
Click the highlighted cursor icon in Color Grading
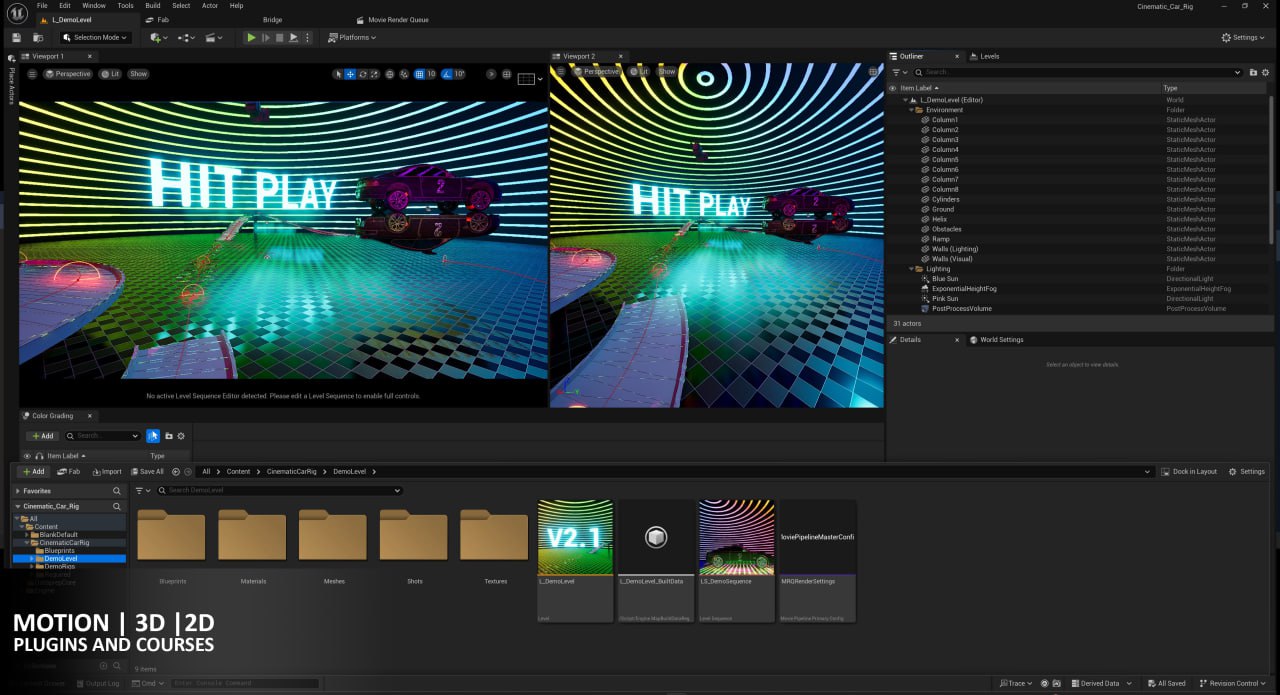153,436
